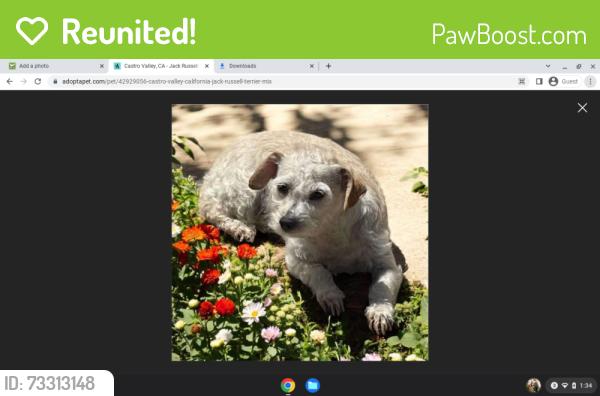Click the Downloads tab download icon
The height and width of the screenshot is (396, 600).
pyautogui.click(x=222, y=66)
